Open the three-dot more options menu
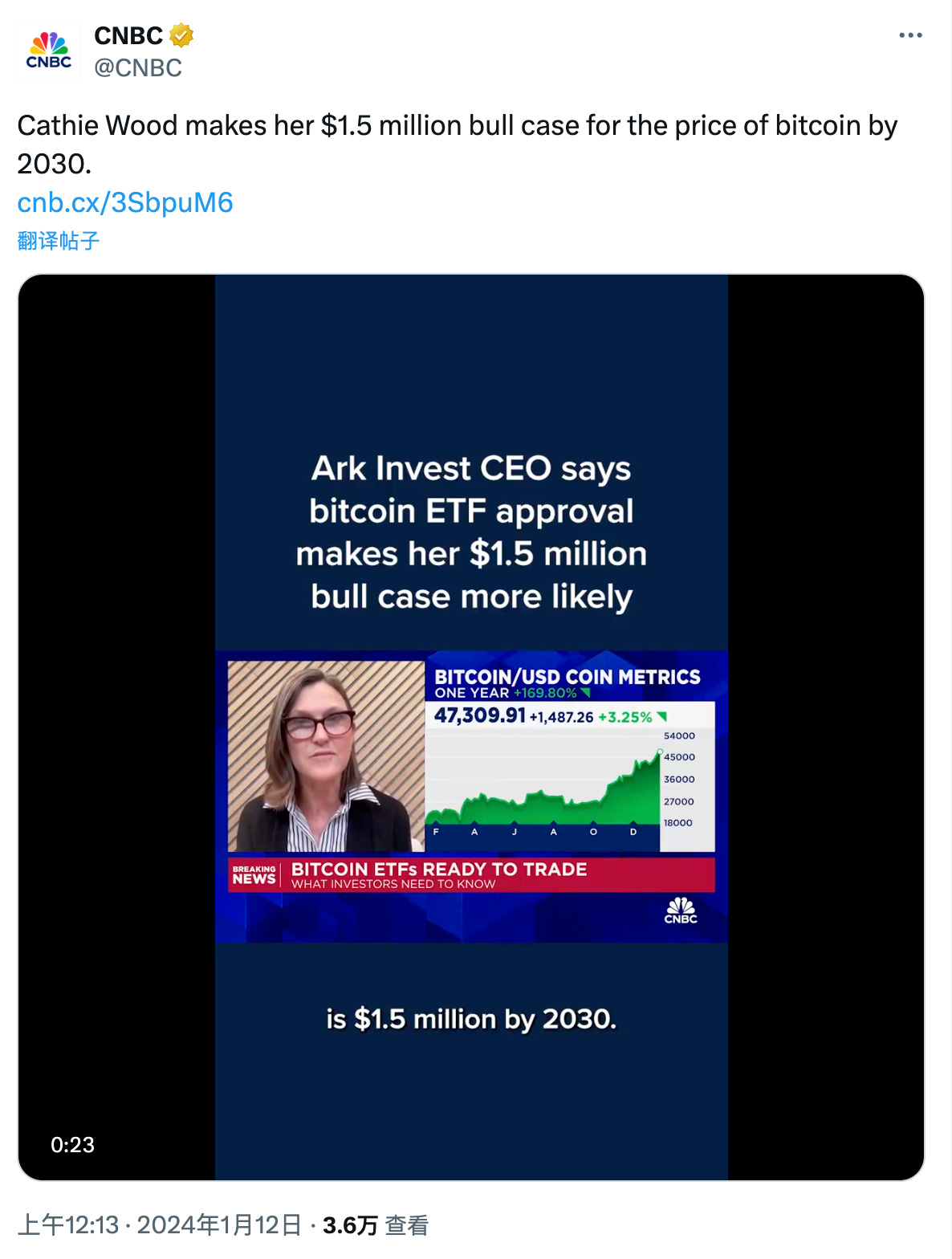 coord(910,35)
